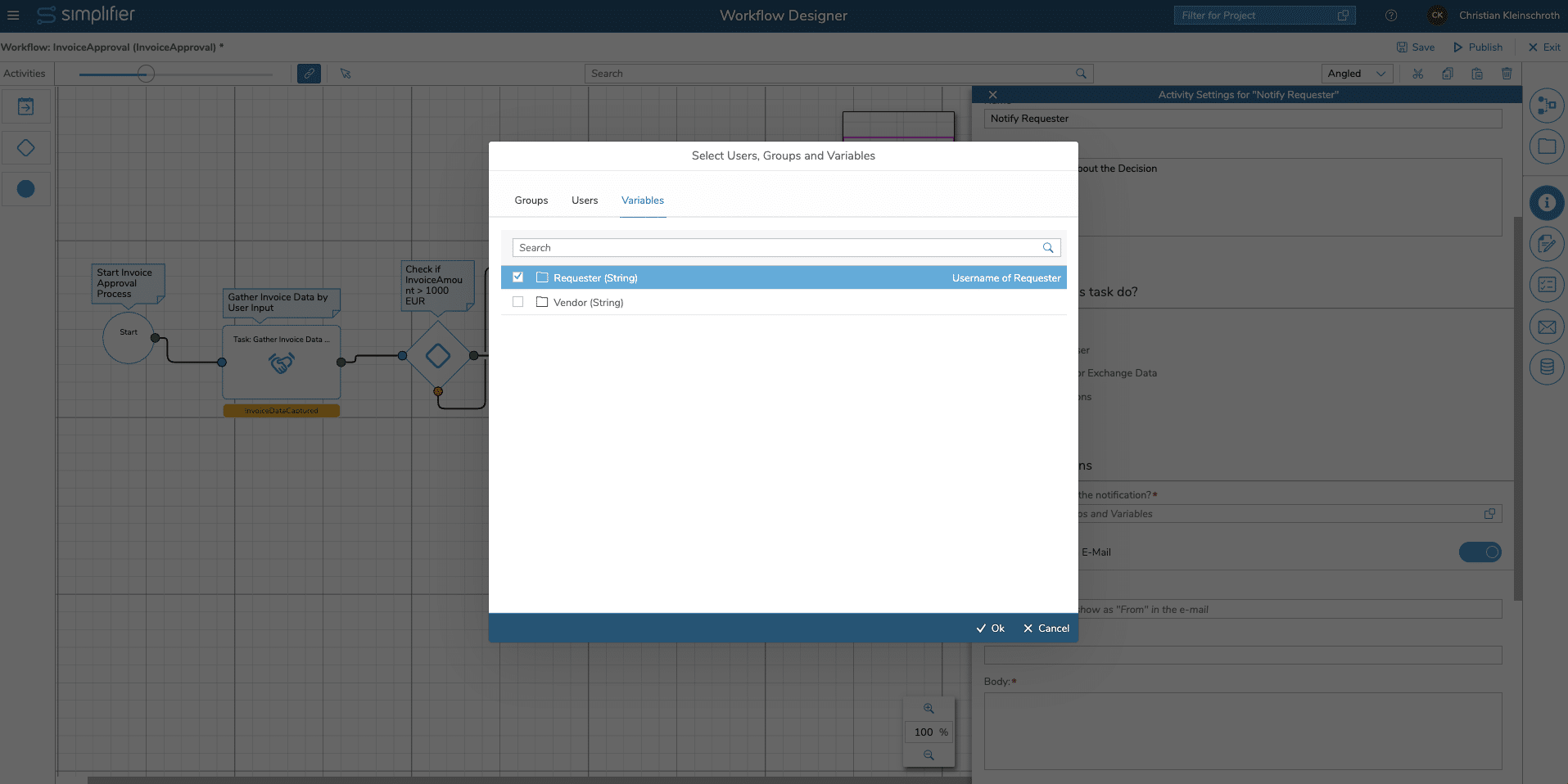Image resolution: width=1568 pixels, height=784 pixels.
Task: Zoom in on the canvas
Action: coord(929,709)
